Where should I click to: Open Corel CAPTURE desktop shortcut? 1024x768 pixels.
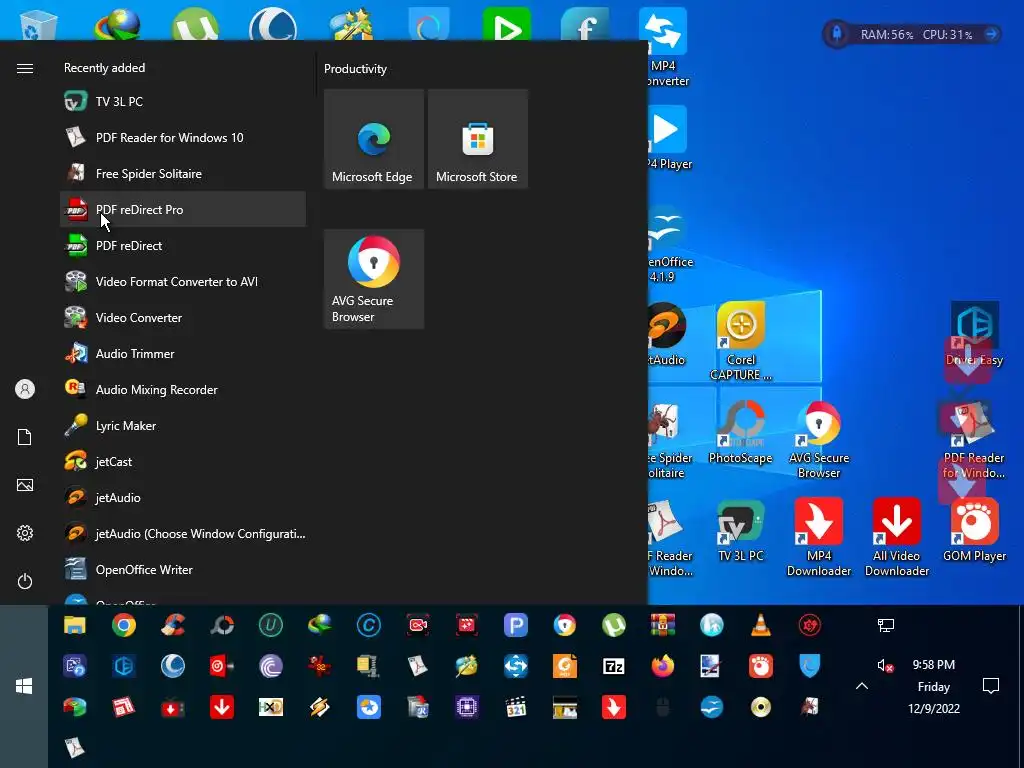tap(741, 341)
